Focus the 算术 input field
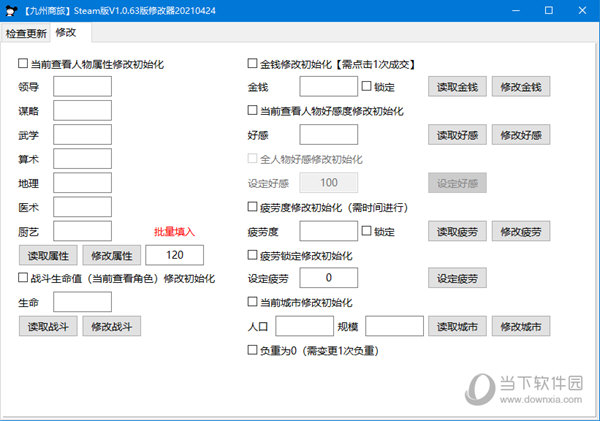600x421 pixels. pos(82,159)
